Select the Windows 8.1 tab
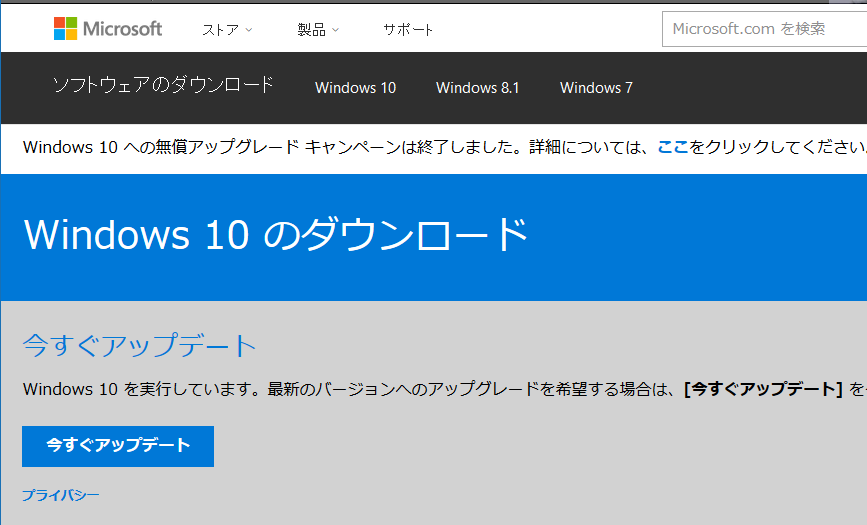The height and width of the screenshot is (525, 867). coord(478,88)
